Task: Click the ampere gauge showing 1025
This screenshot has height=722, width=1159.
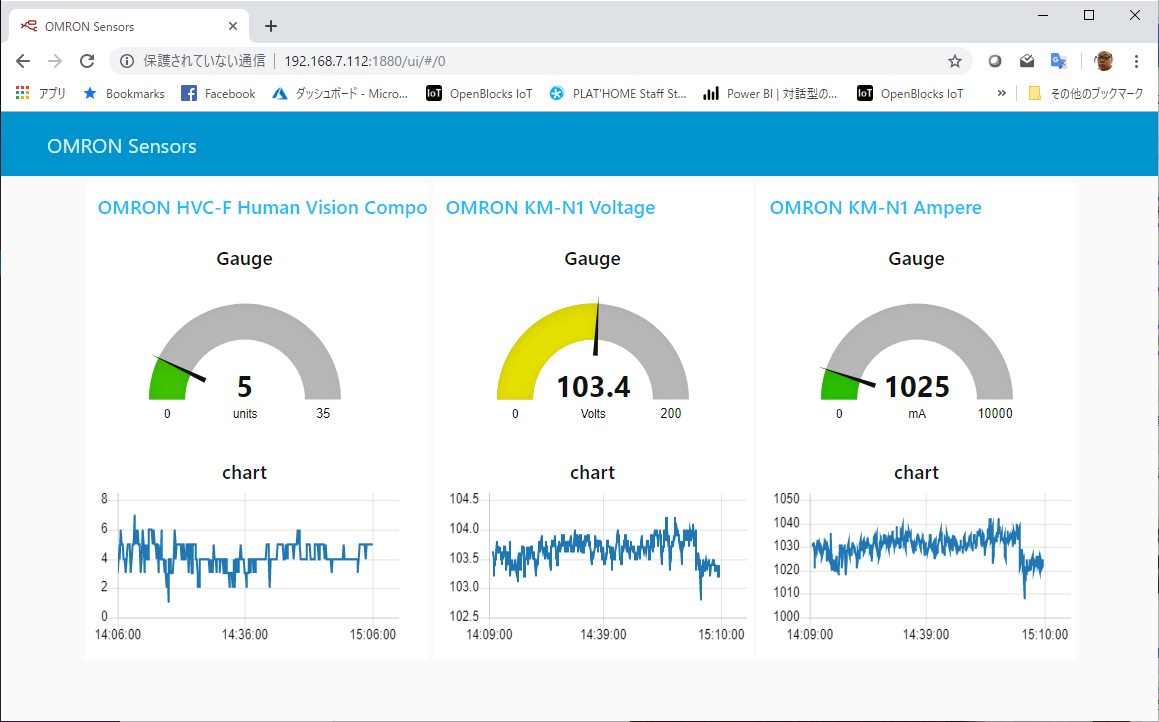Action: tap(917, 360)
